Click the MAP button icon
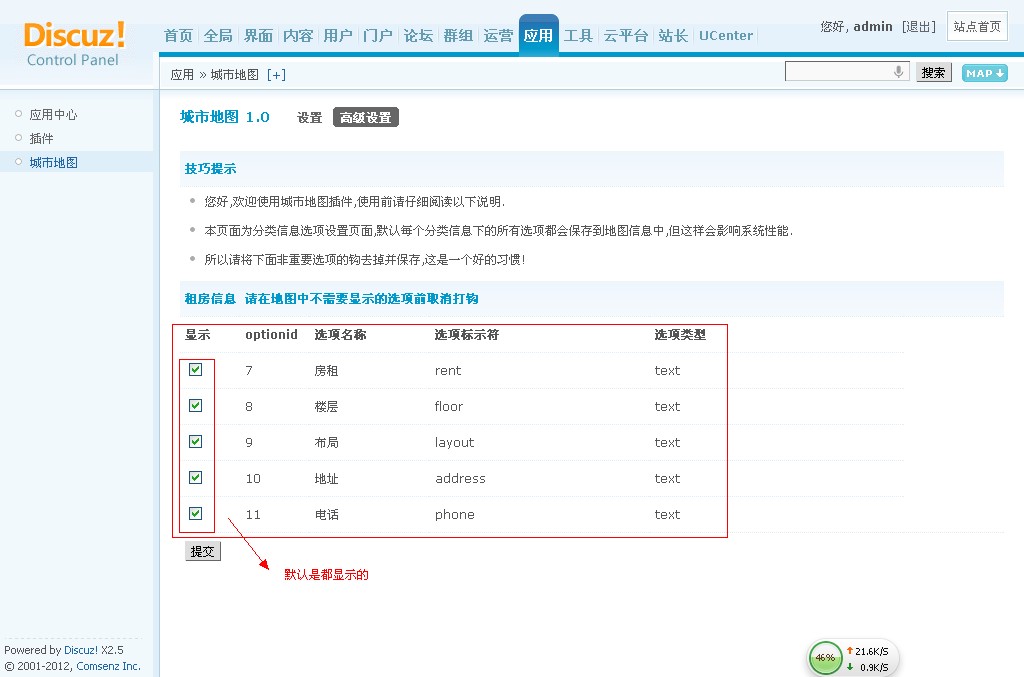This screenshot has height=677, width=1024. [x=984, y=73]
